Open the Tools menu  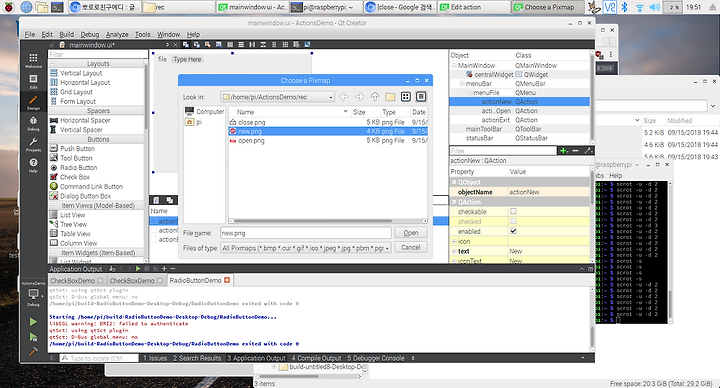pos(142,34)
